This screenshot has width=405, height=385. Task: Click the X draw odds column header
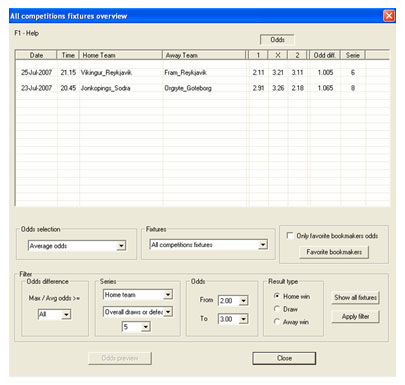[x=278, y=55]
